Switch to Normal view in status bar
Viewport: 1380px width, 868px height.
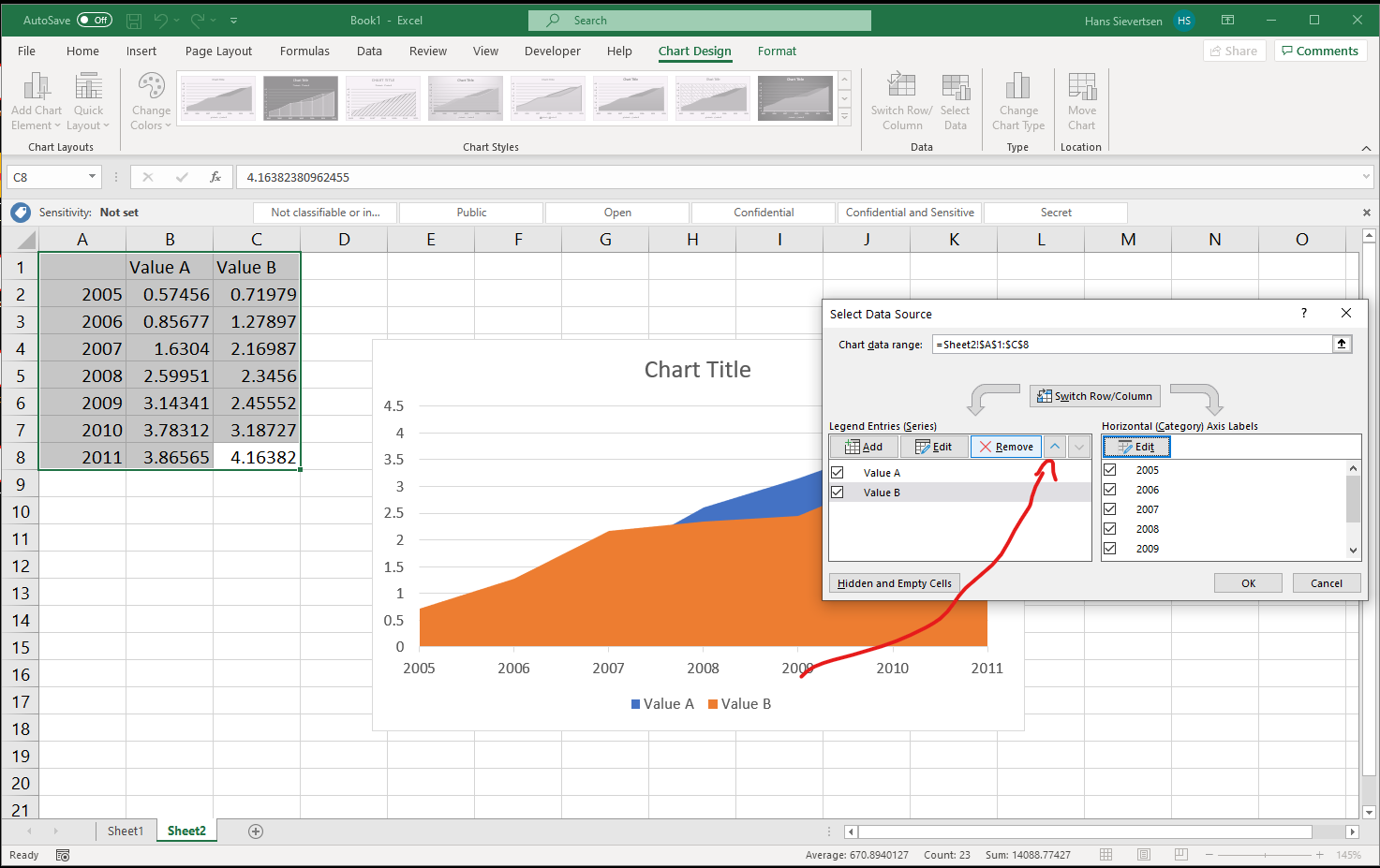tap(1106, 855)
